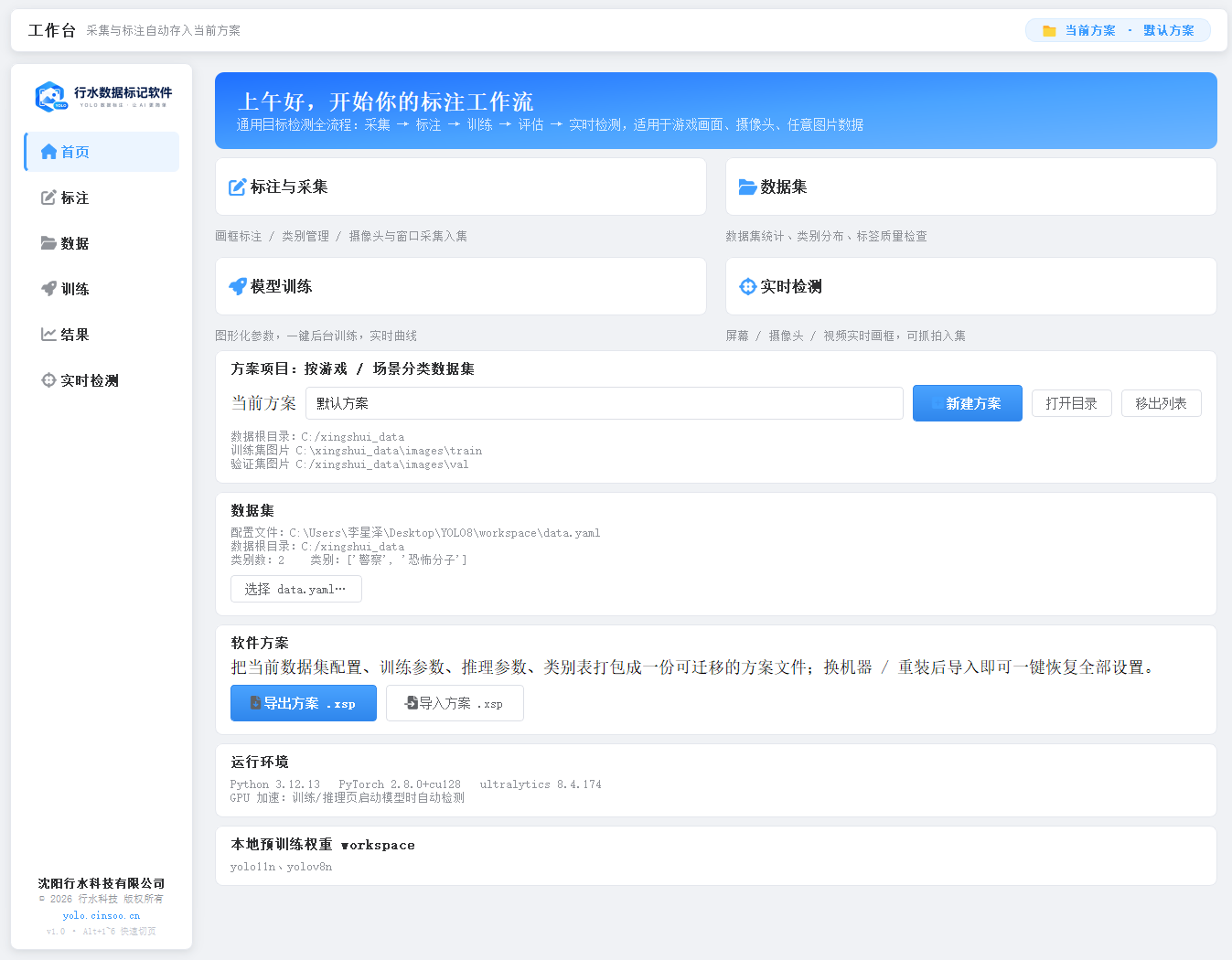
Task: Click the 行水数据标记软件 logo icon
Action: [50, 96]
